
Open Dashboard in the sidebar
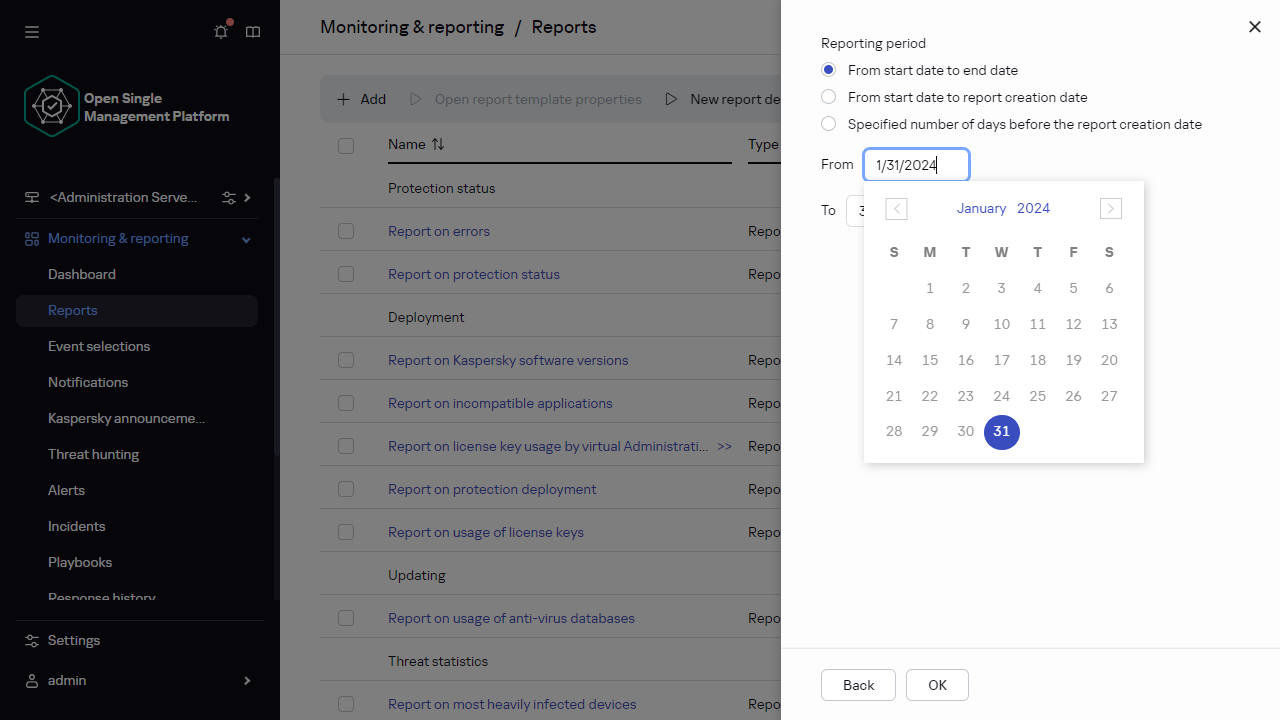82,274
